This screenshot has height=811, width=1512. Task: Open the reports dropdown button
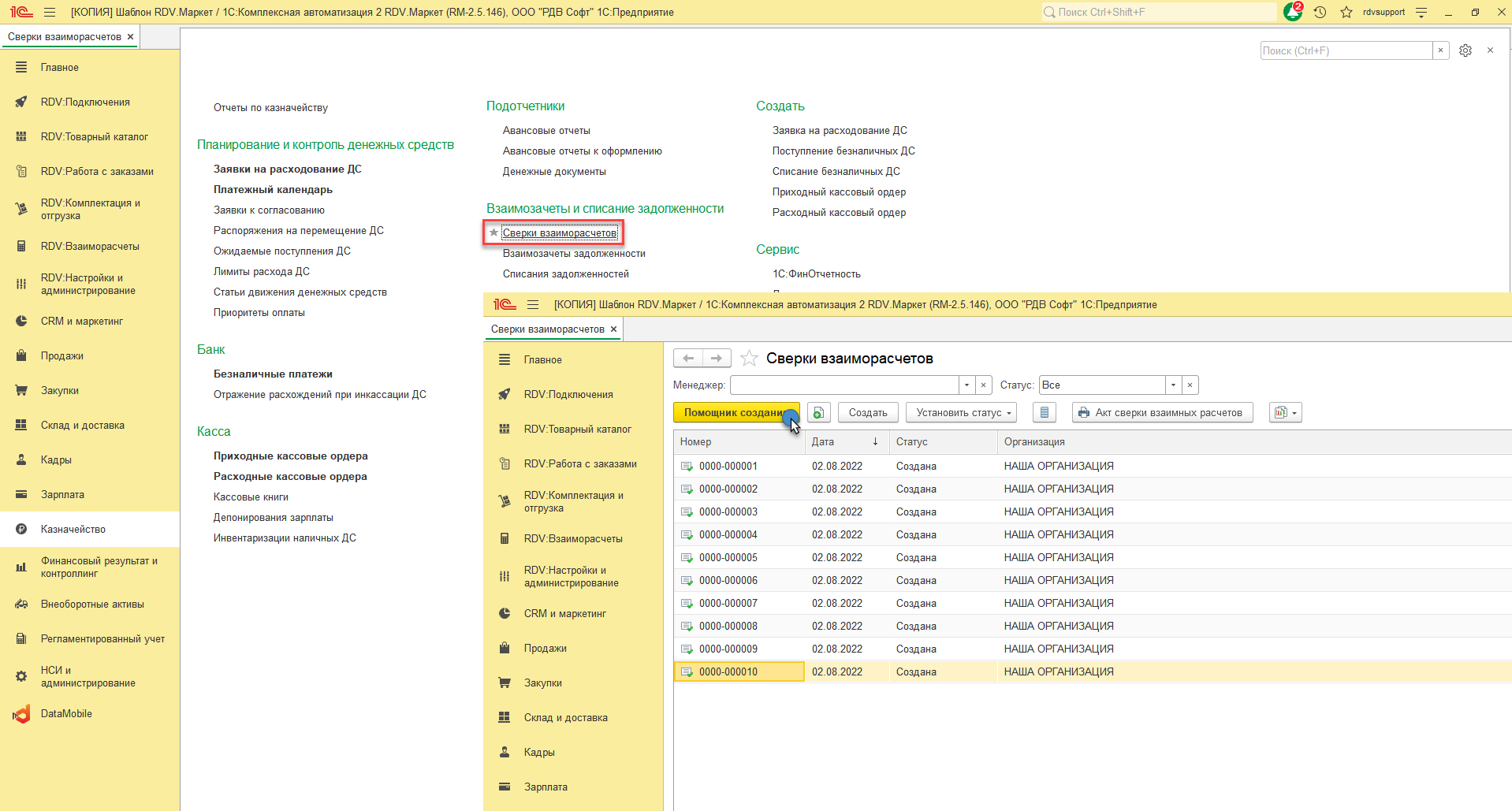click(x=1285, y=413)
